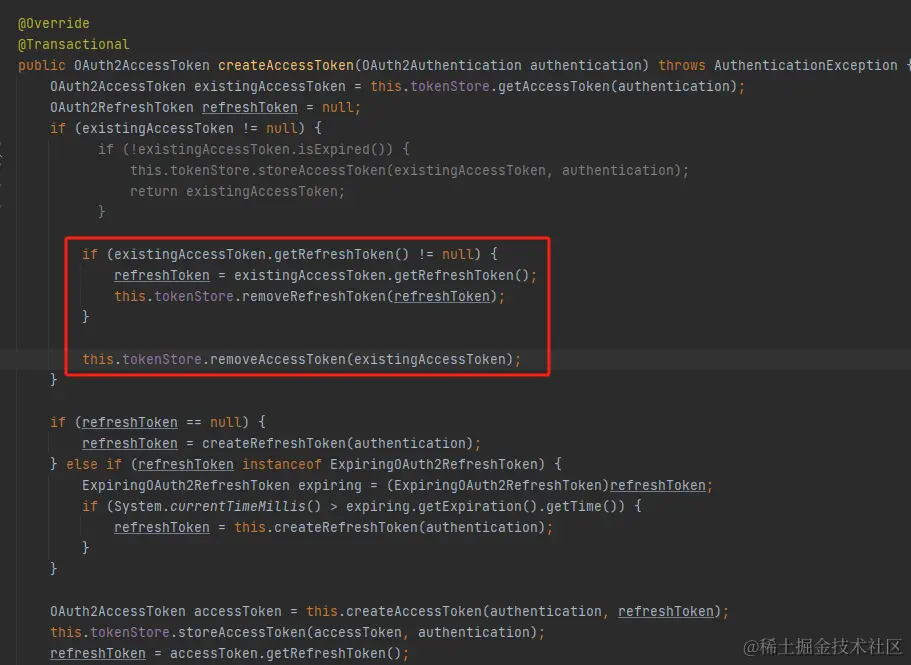Click the 'instanceof' keyword
Image resolution: width=911 pixels, height=665 pixels.
(x=281, y=464)
